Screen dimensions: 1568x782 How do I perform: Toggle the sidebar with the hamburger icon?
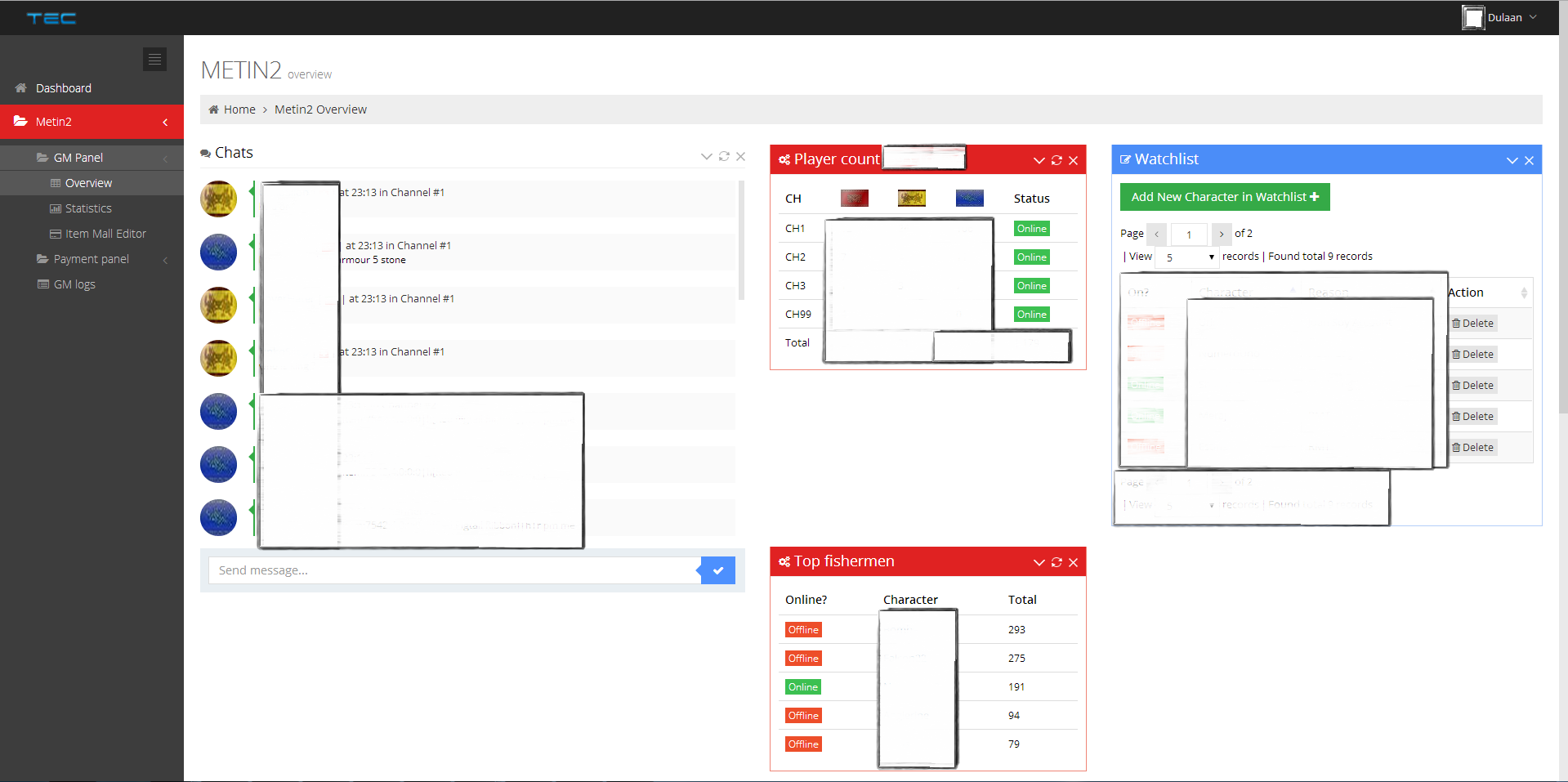[x=154, y=59]
